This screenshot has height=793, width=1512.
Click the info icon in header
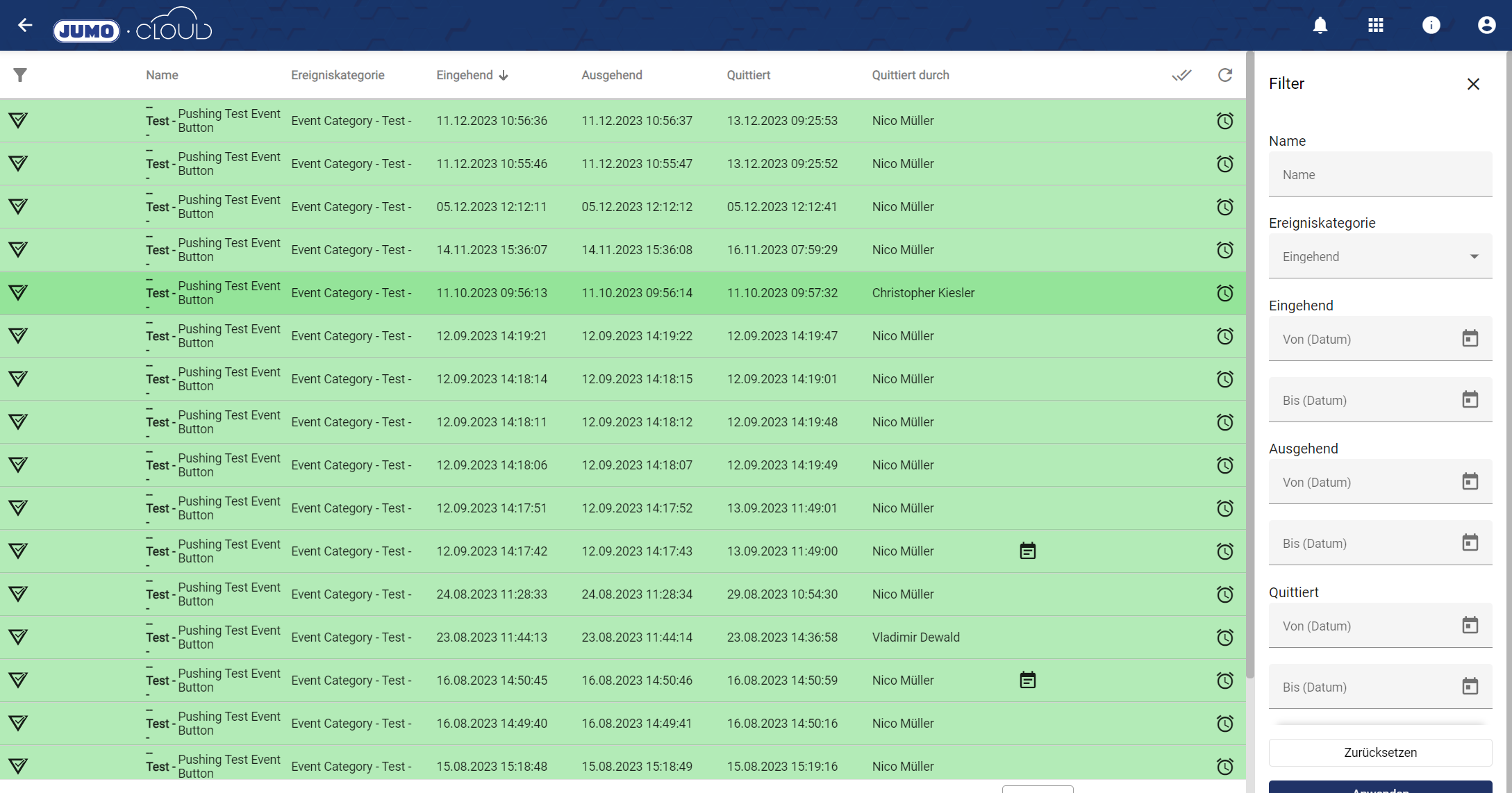(x=1431, y=26)
